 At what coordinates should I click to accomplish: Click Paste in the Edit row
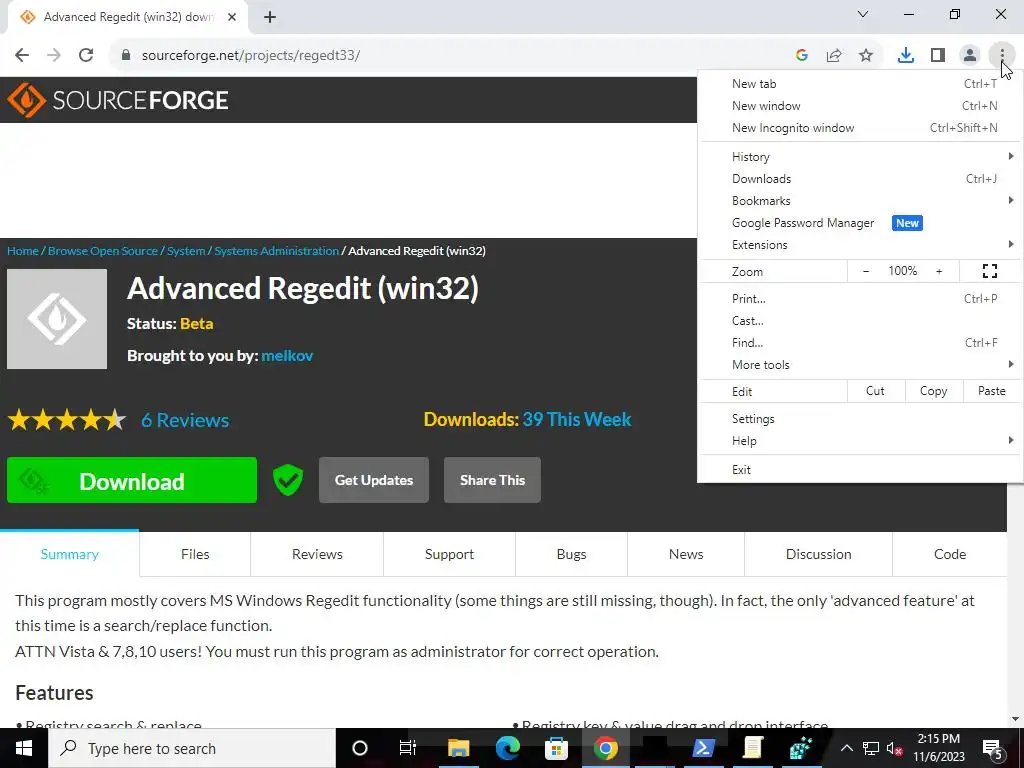(991, 391)
